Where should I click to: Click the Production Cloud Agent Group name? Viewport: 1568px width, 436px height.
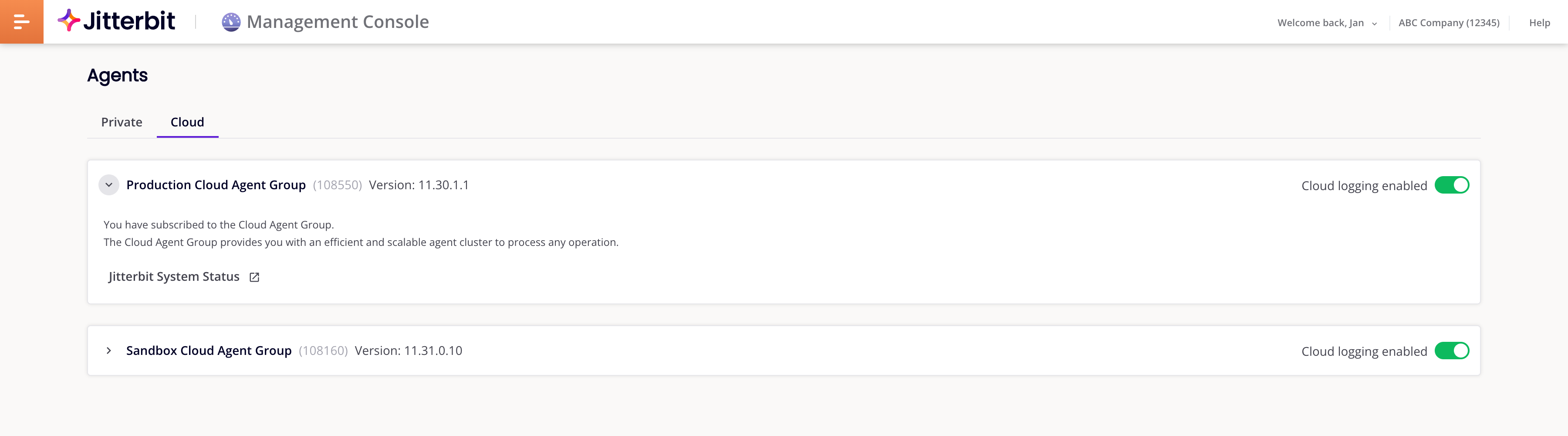pos(216,185)
